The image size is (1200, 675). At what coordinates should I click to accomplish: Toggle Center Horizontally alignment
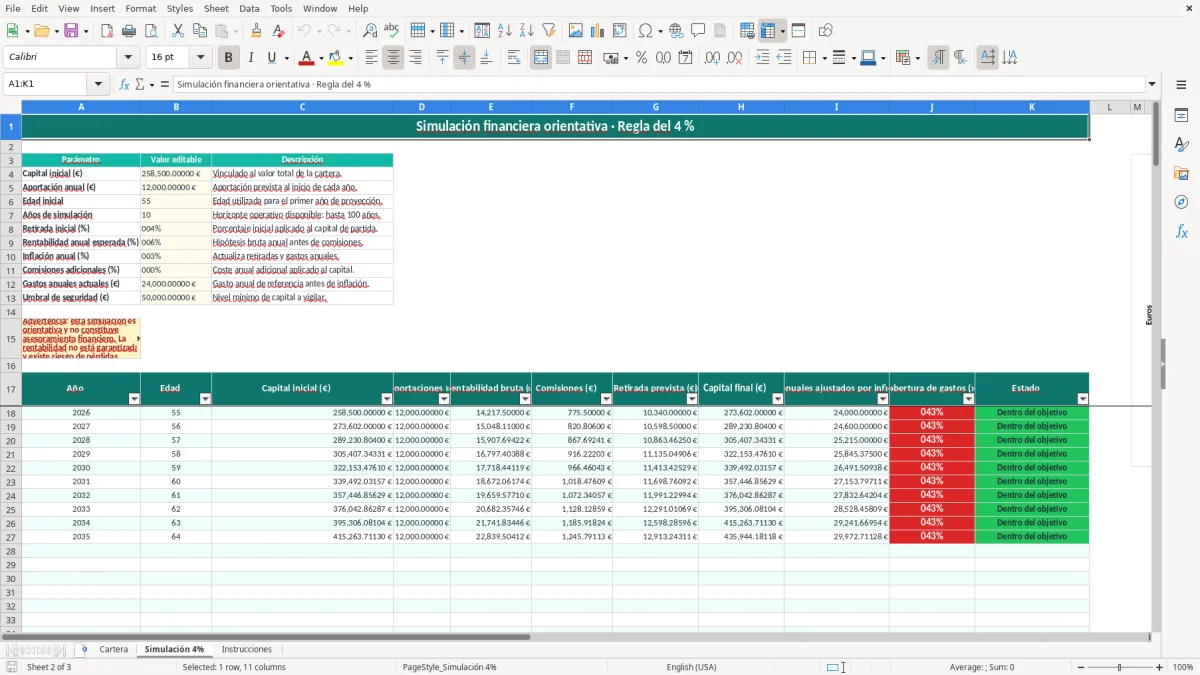point(393,58)
